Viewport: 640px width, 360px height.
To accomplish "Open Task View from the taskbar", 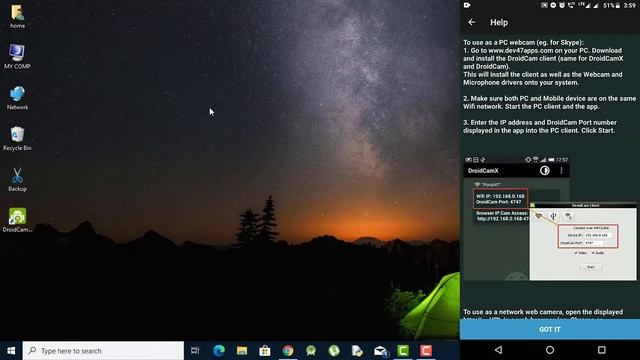I will click(195, 351).
